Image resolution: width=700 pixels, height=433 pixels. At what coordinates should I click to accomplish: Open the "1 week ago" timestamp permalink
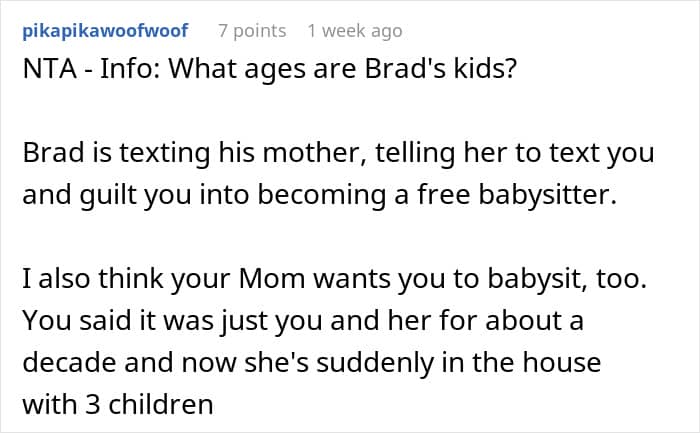pos(355,31)
